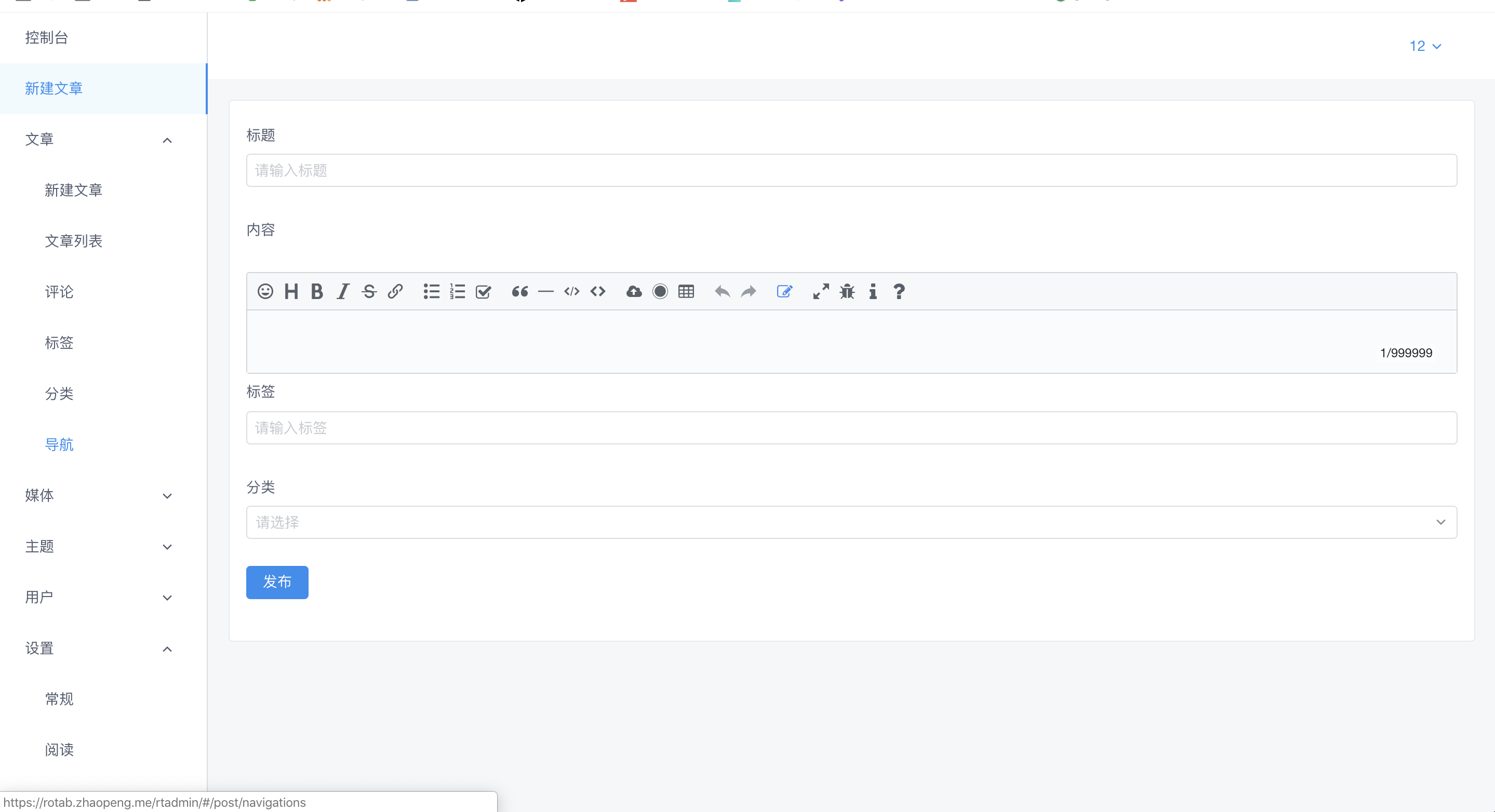This screenshot has height=812, width=1495.
Task: Open the 分类 category dropdown
Action: (851, 522)
